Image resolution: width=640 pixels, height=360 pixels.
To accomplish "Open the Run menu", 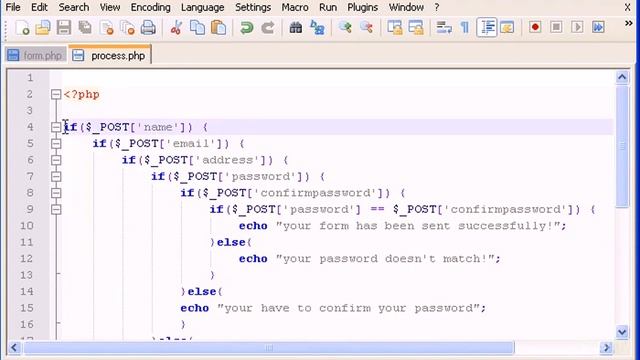I will [x=328, y=7].
